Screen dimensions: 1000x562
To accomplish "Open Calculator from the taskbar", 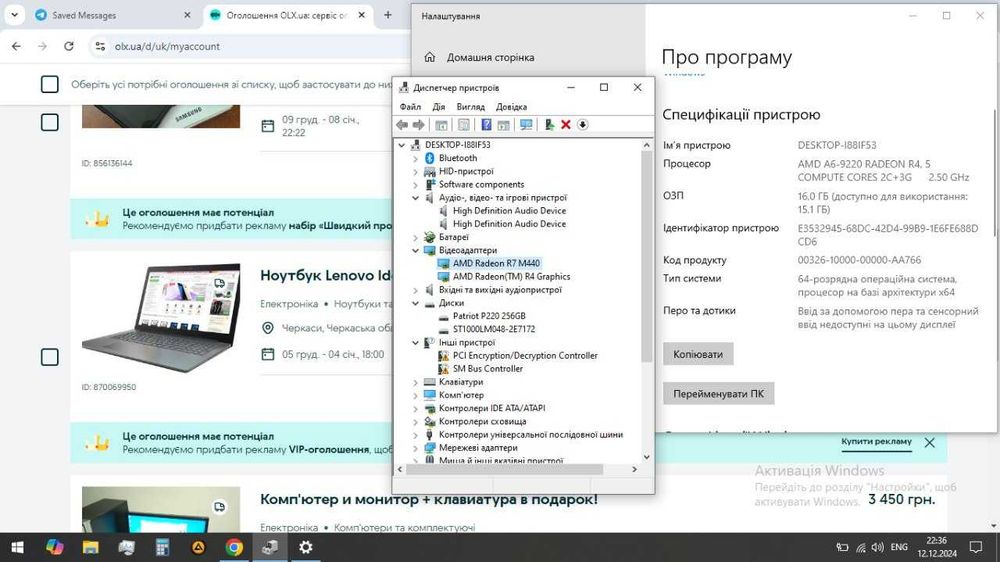I will (163, 547).
